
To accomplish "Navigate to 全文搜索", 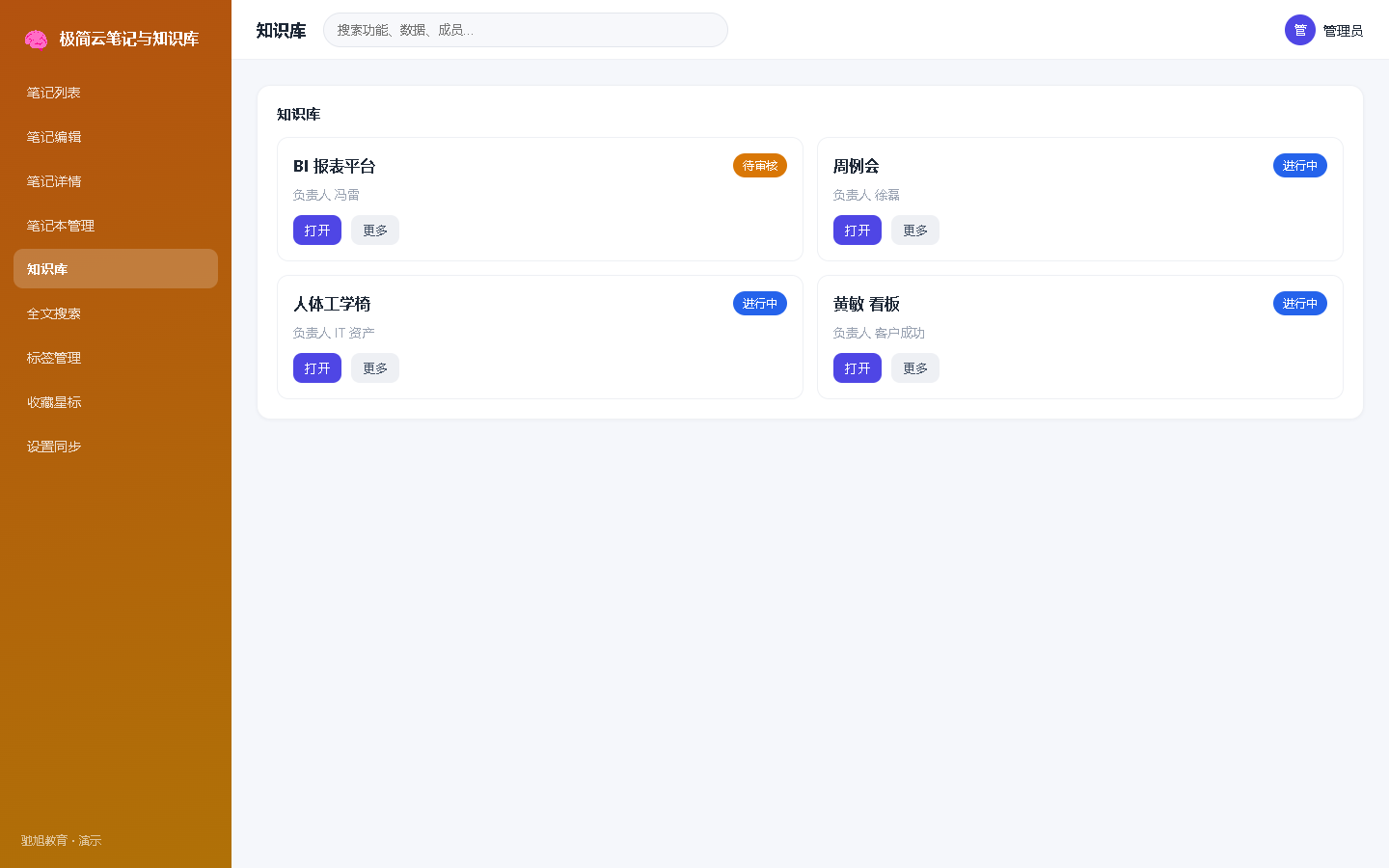I will coord(116,313).
